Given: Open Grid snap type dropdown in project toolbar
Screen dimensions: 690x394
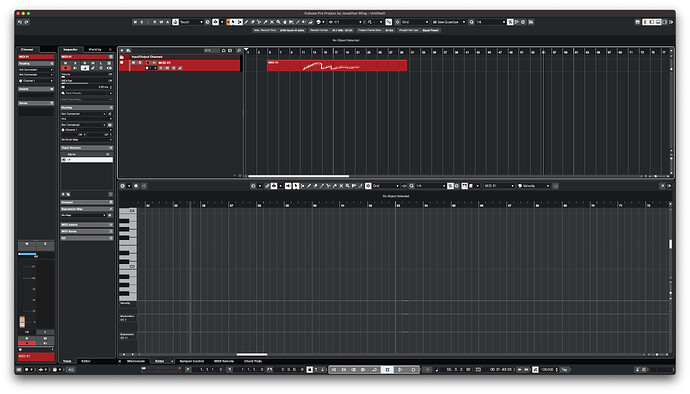Looking at the screenshot, I should (x=415, y=22).
